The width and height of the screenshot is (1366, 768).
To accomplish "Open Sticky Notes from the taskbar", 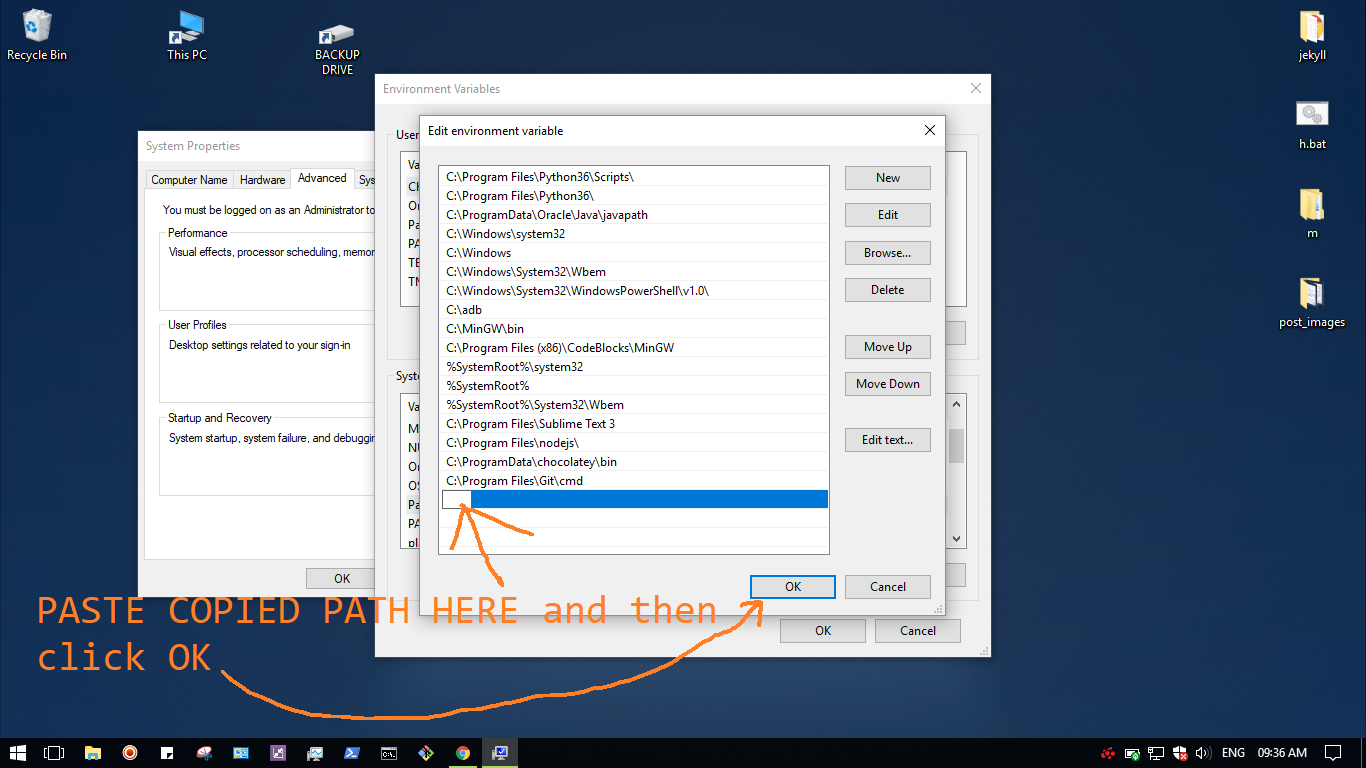I will (x=167, y=753).
